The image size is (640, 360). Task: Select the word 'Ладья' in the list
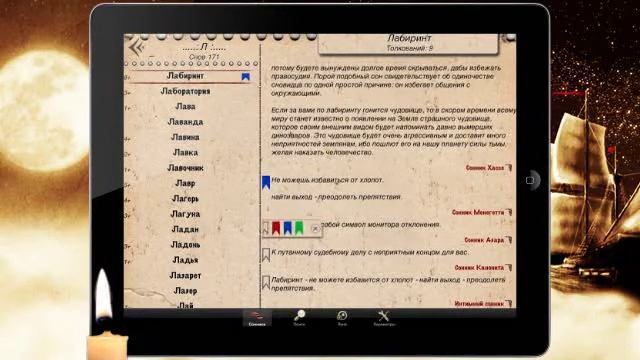185,260
